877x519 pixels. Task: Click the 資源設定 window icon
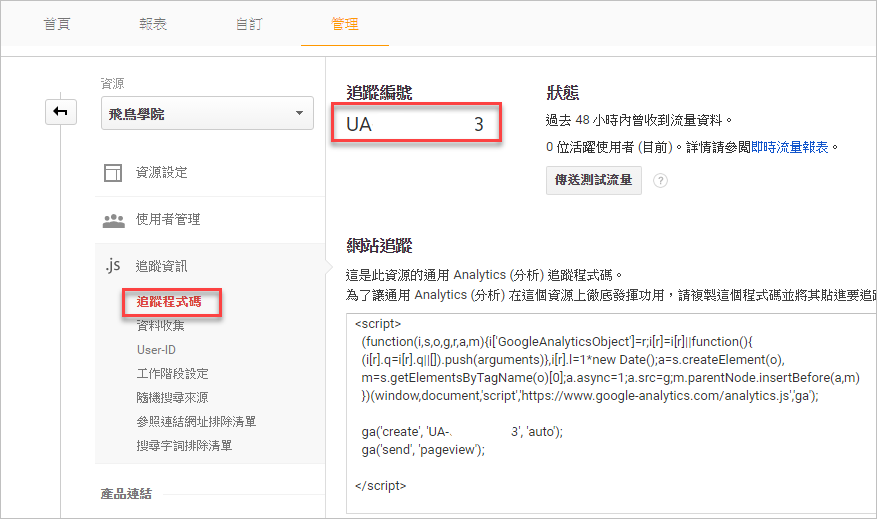113,173
